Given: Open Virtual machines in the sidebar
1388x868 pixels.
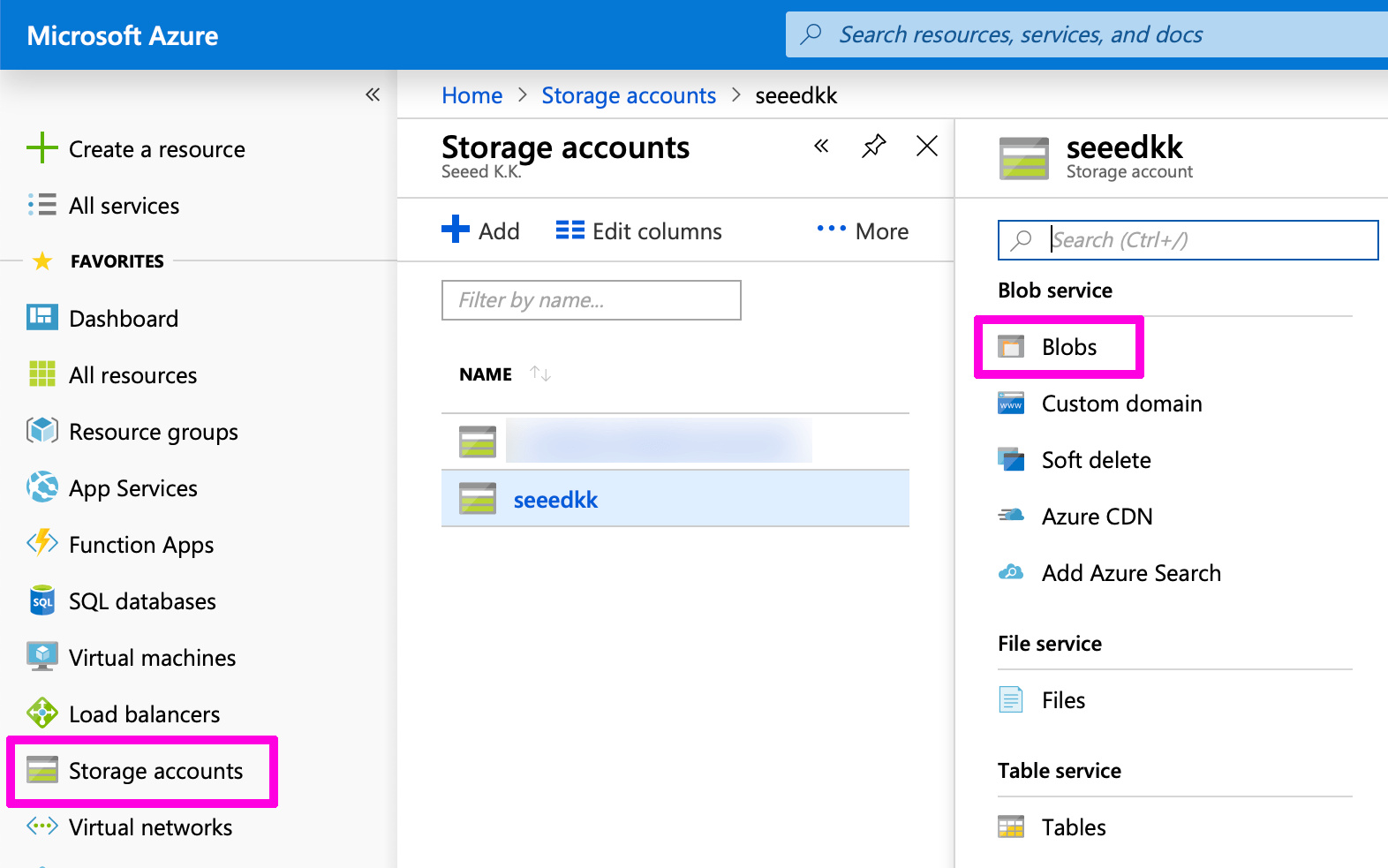Looking at the screenshot, I should coord(152,658).
